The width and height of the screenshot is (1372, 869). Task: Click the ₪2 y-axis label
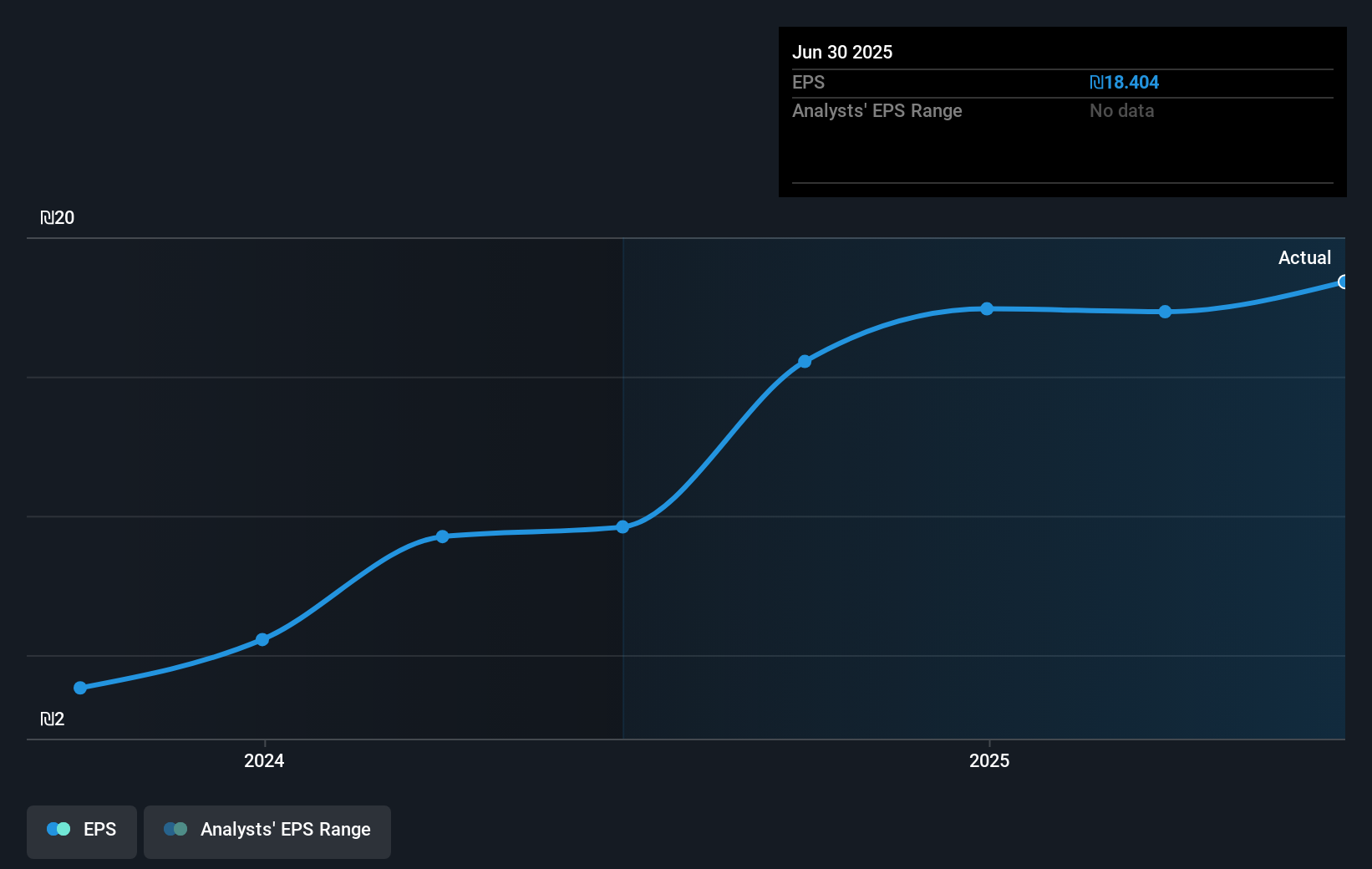53,719
